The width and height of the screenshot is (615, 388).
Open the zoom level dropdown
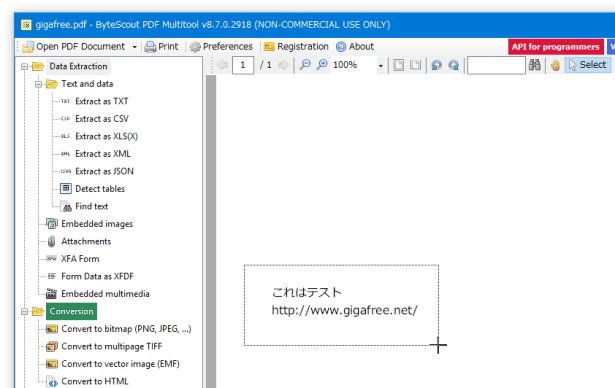pyautogui.click(x=380, y=65)
